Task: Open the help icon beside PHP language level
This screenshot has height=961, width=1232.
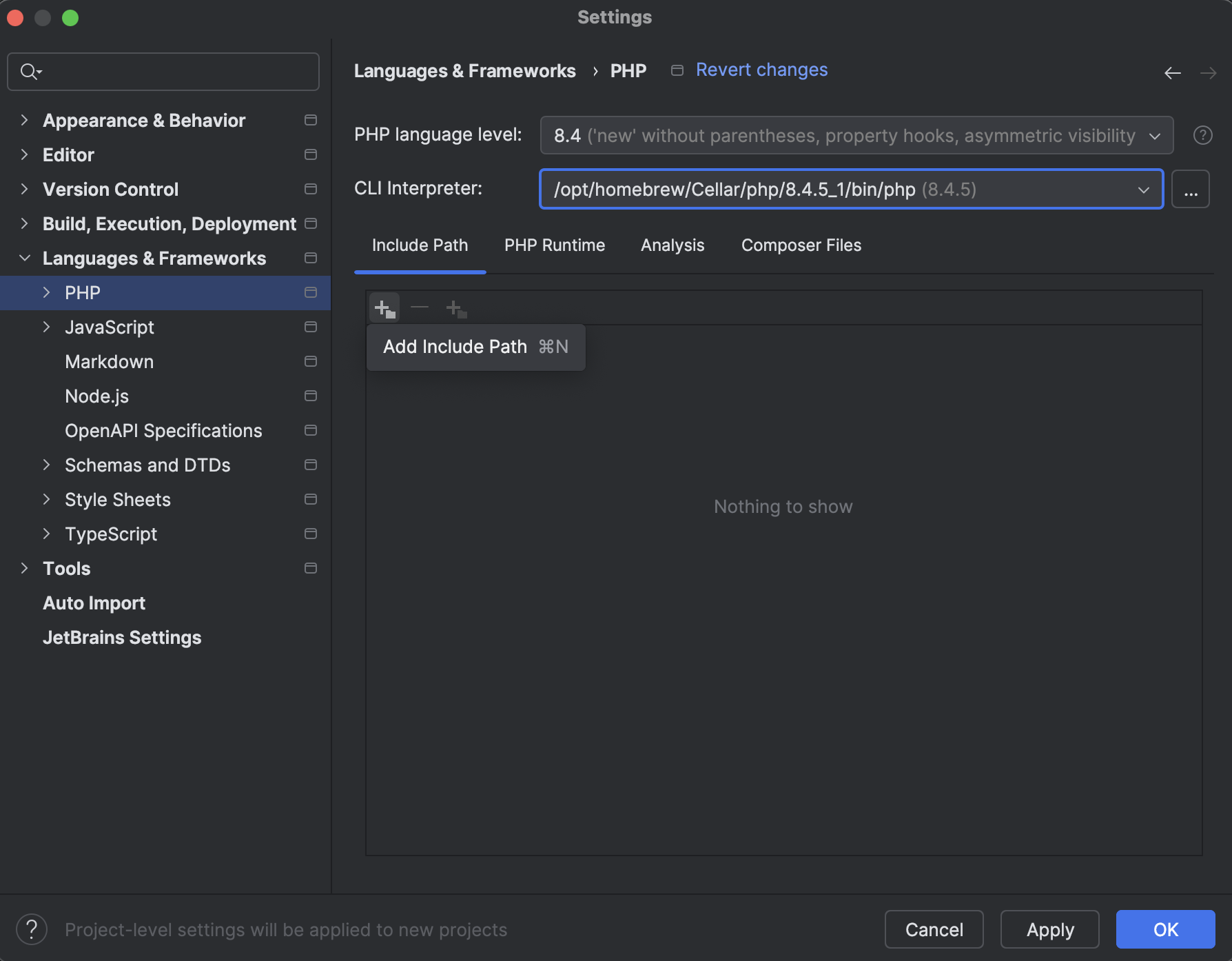Action: 1202,135
